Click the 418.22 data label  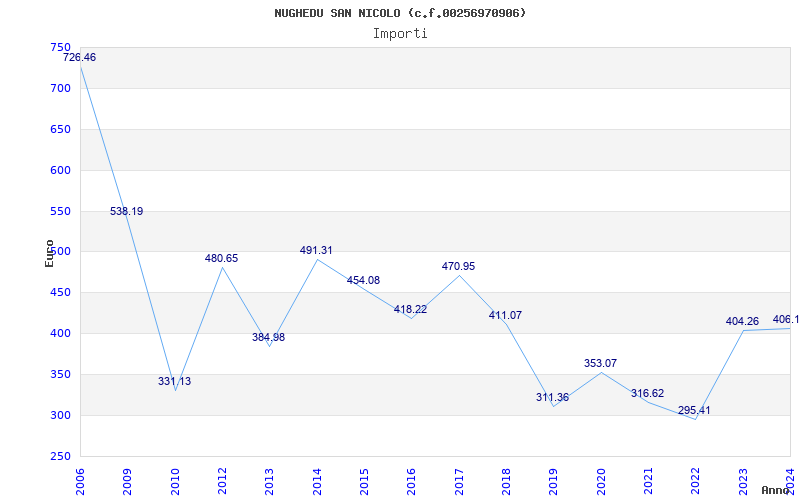[410, 309]
